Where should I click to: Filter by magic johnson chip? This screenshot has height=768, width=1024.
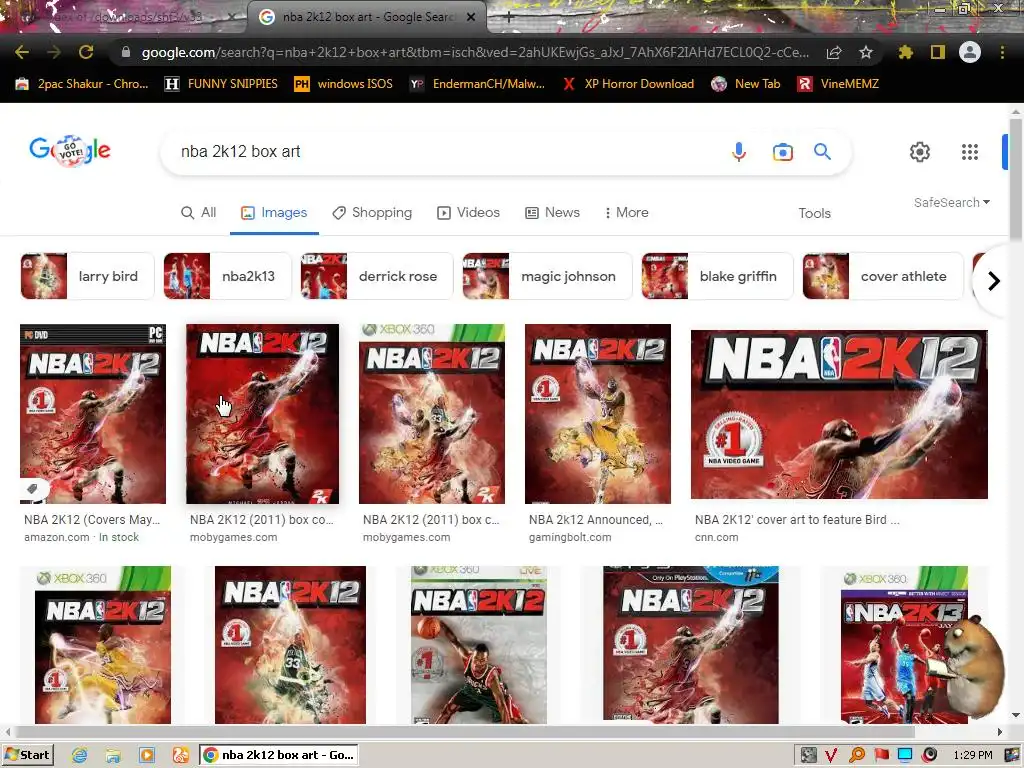(547, 276)
